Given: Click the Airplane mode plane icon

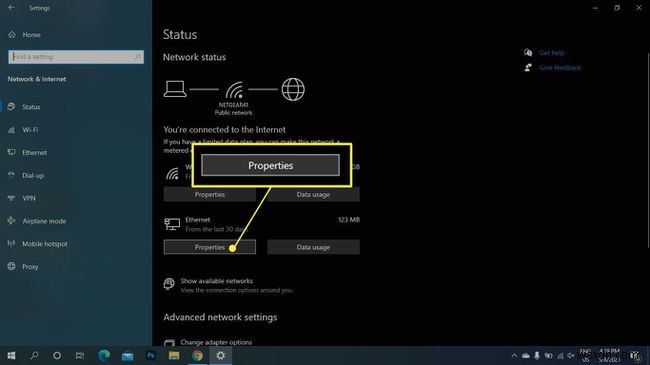Looking at the screenshot, I should click(11, 221).
